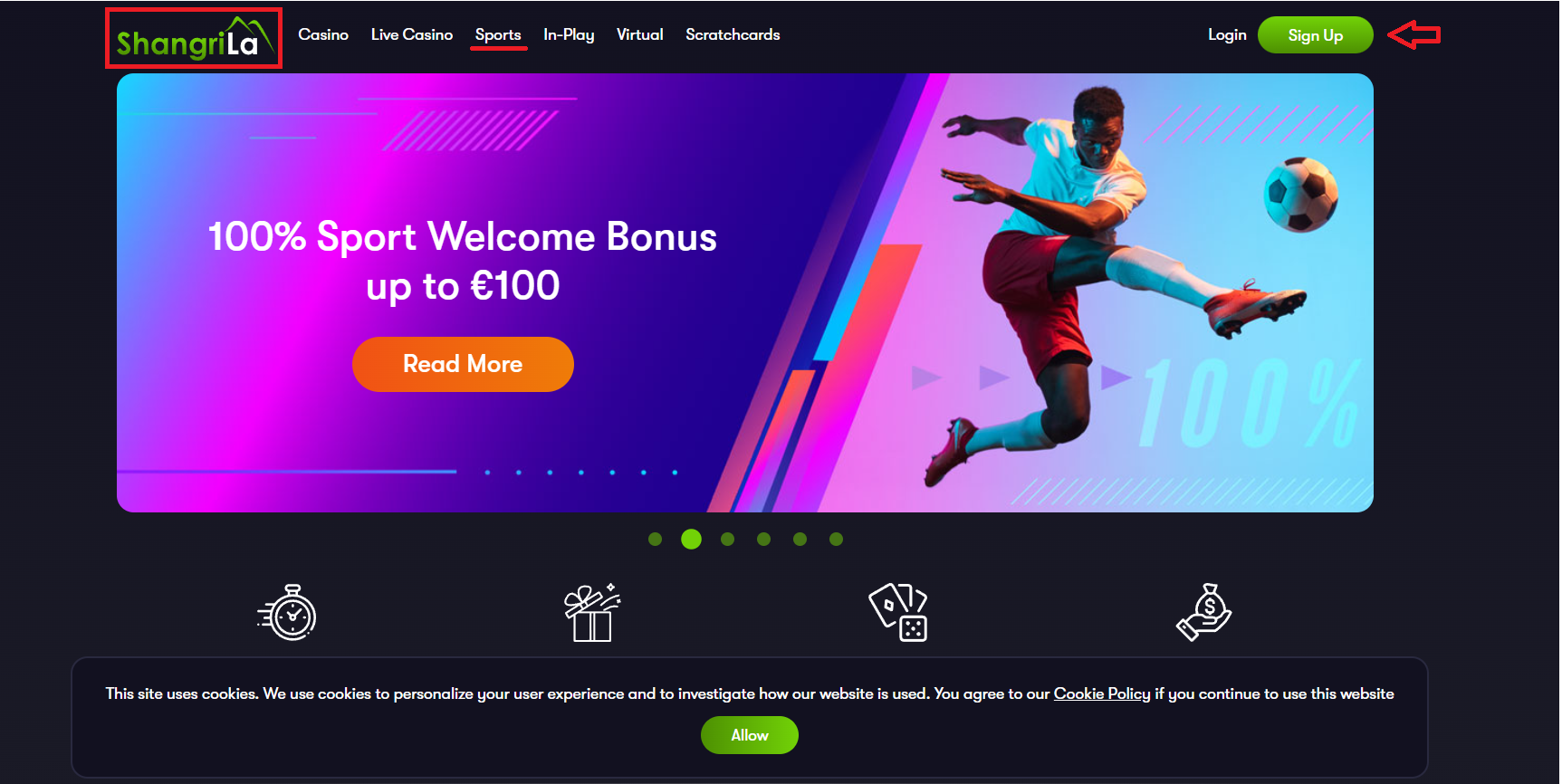Click the cards and dice icon
Viewport: 1562px width, 784px height.
tap(898, 613)
